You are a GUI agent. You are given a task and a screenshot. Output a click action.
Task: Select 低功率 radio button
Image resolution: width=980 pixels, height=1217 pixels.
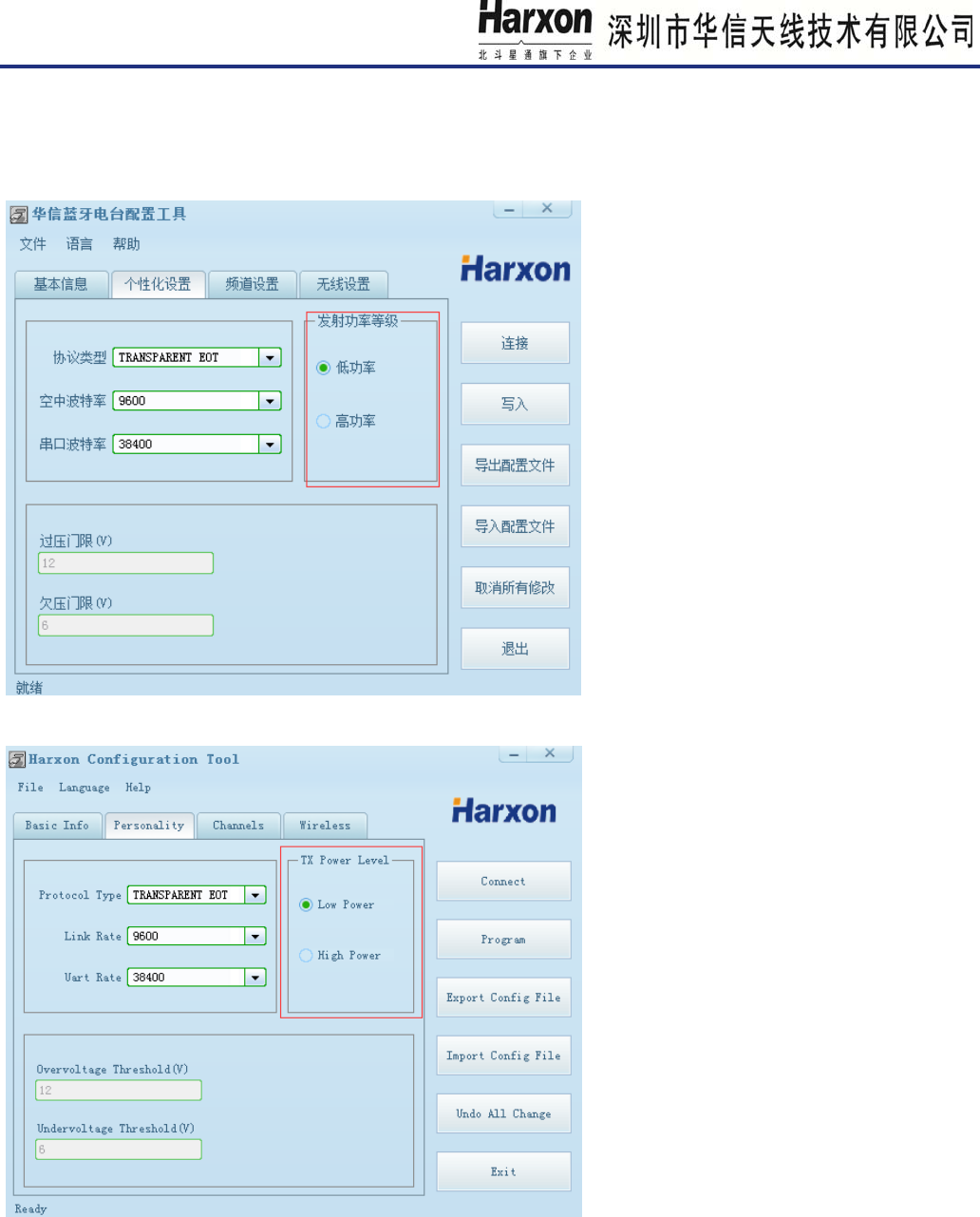pyautogui.click(x=323, y=368)
